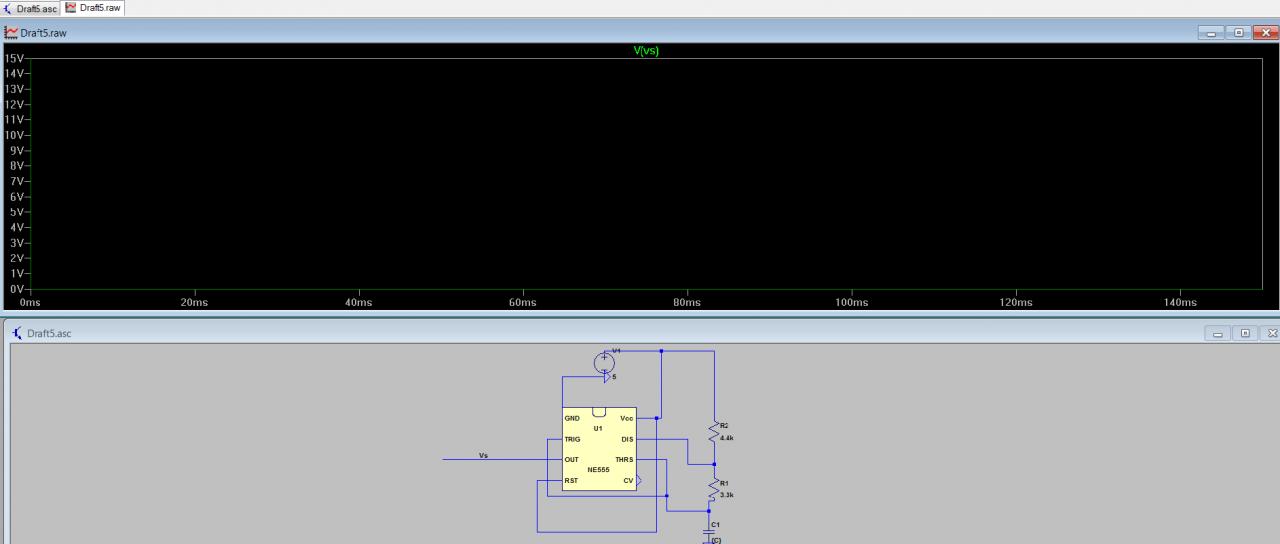The image size is (1280, 544).
Task: Click the RST pin label on U1
Action: click(571, 481)
